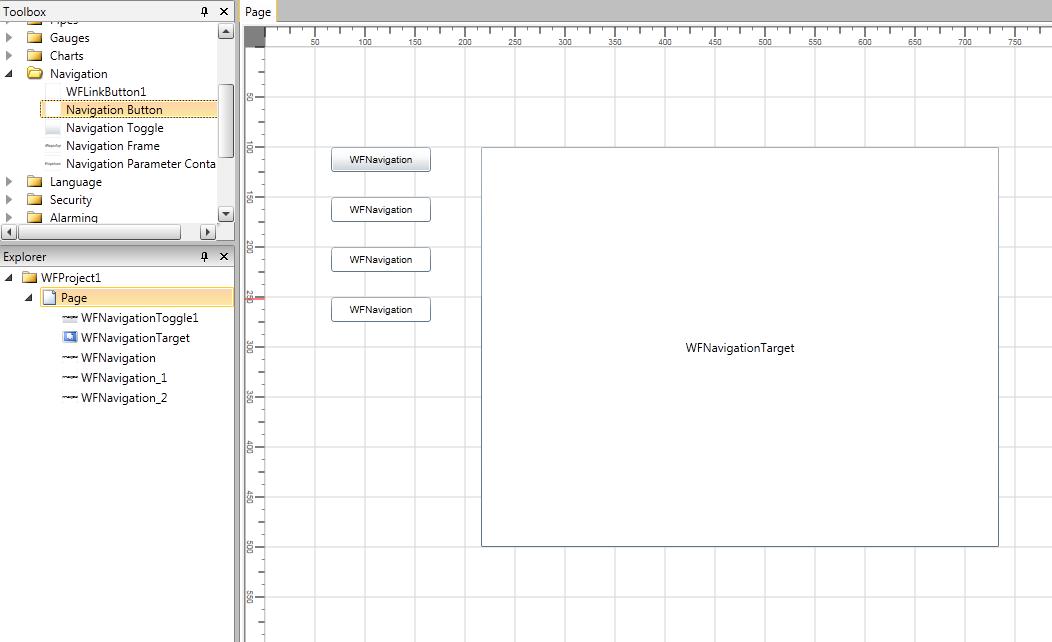Select WFNavigation_2 in the Explorer tree
Screen dimensions: 1052x642
tap(124, 398)
